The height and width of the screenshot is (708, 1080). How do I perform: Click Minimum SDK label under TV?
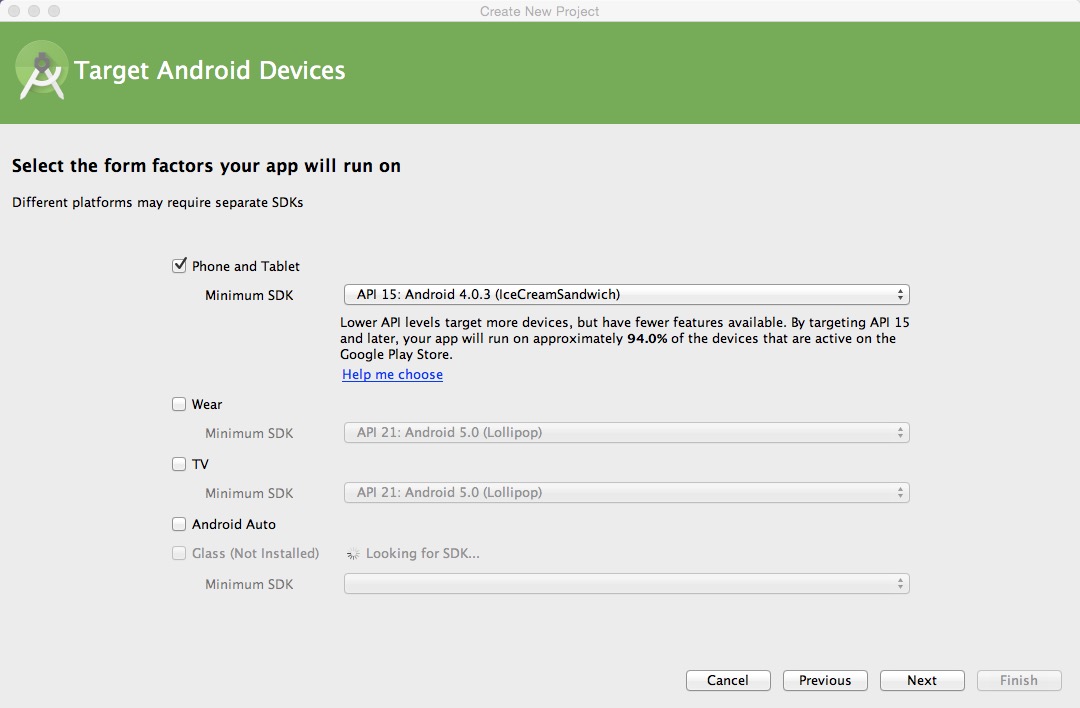click(249, 493)
